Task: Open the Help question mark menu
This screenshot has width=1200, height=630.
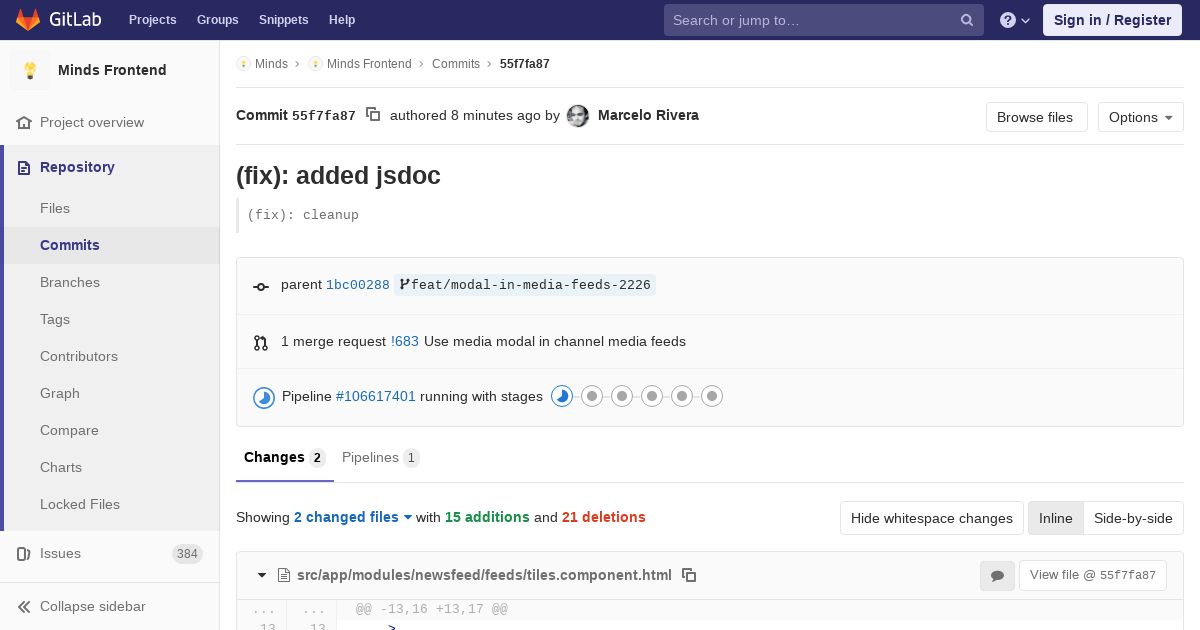Action: point(1015,20)
